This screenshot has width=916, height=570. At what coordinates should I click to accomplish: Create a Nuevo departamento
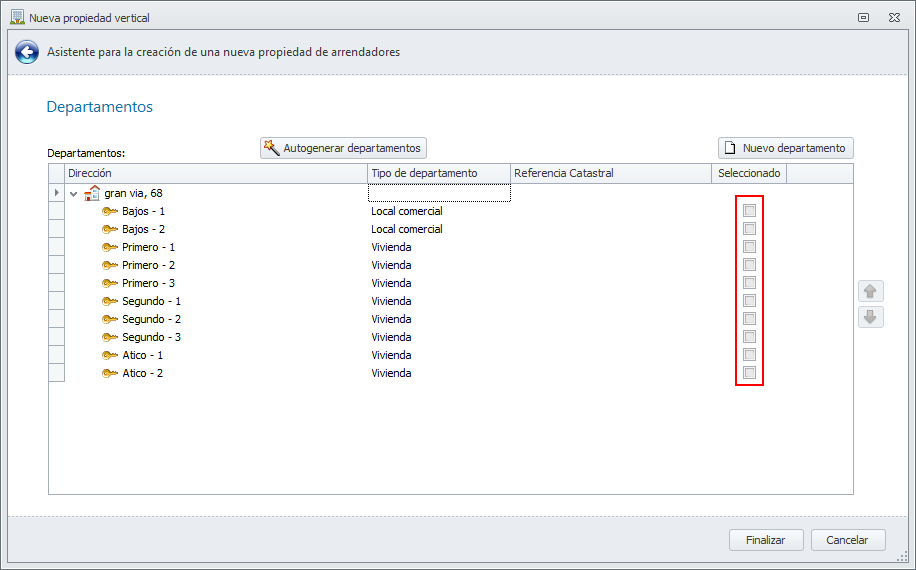(786, 148)
